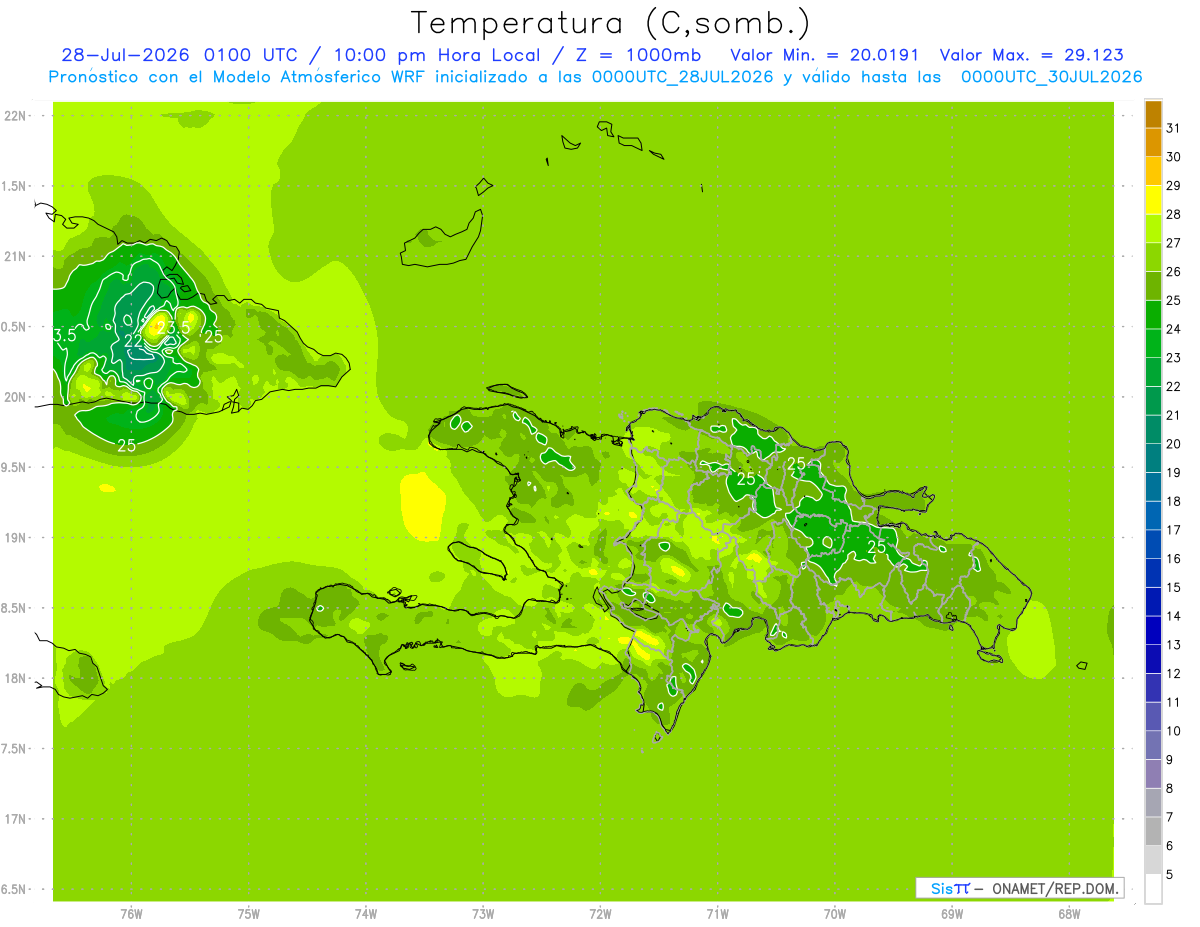
Task: Click the 18N latitude axis label
Action: (14, 678)
